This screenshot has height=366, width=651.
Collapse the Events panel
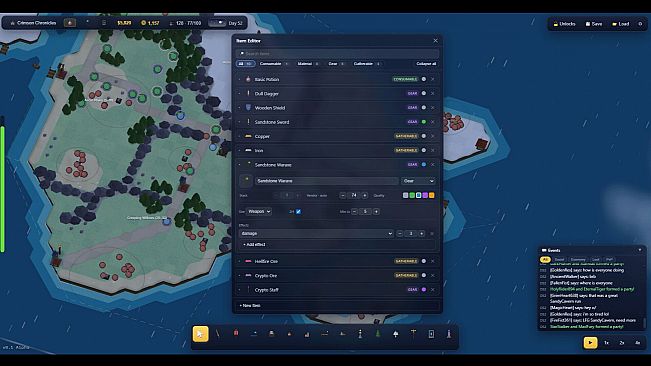640,250
